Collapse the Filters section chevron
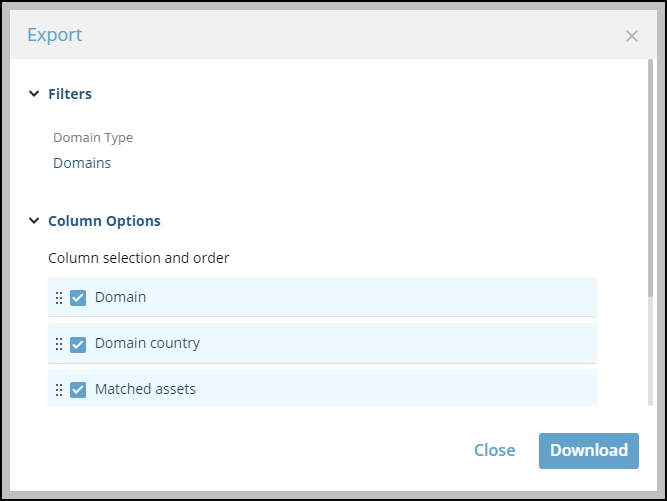Image resolution: width=667 pixels, height=501 pixels. [x=34, y=94]
